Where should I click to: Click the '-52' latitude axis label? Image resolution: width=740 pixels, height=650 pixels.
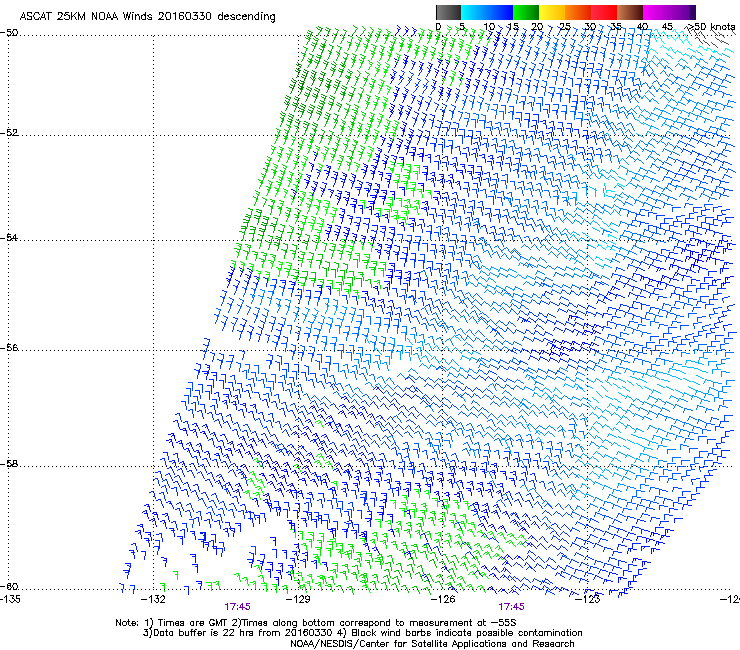(9, 133)
